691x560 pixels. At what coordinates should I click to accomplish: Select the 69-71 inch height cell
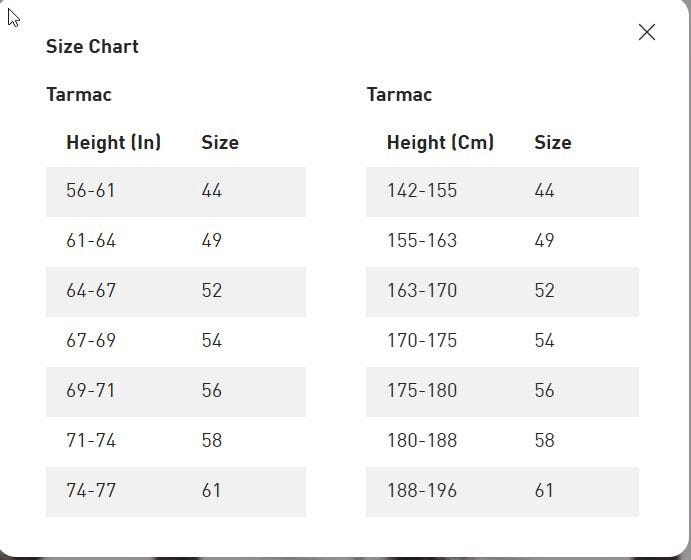point(91,391)
